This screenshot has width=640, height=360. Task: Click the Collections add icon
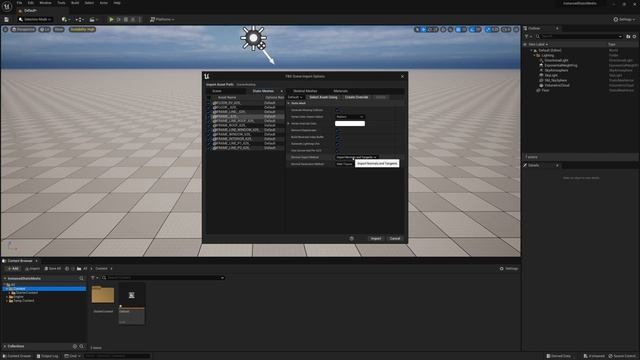[75, 346]
